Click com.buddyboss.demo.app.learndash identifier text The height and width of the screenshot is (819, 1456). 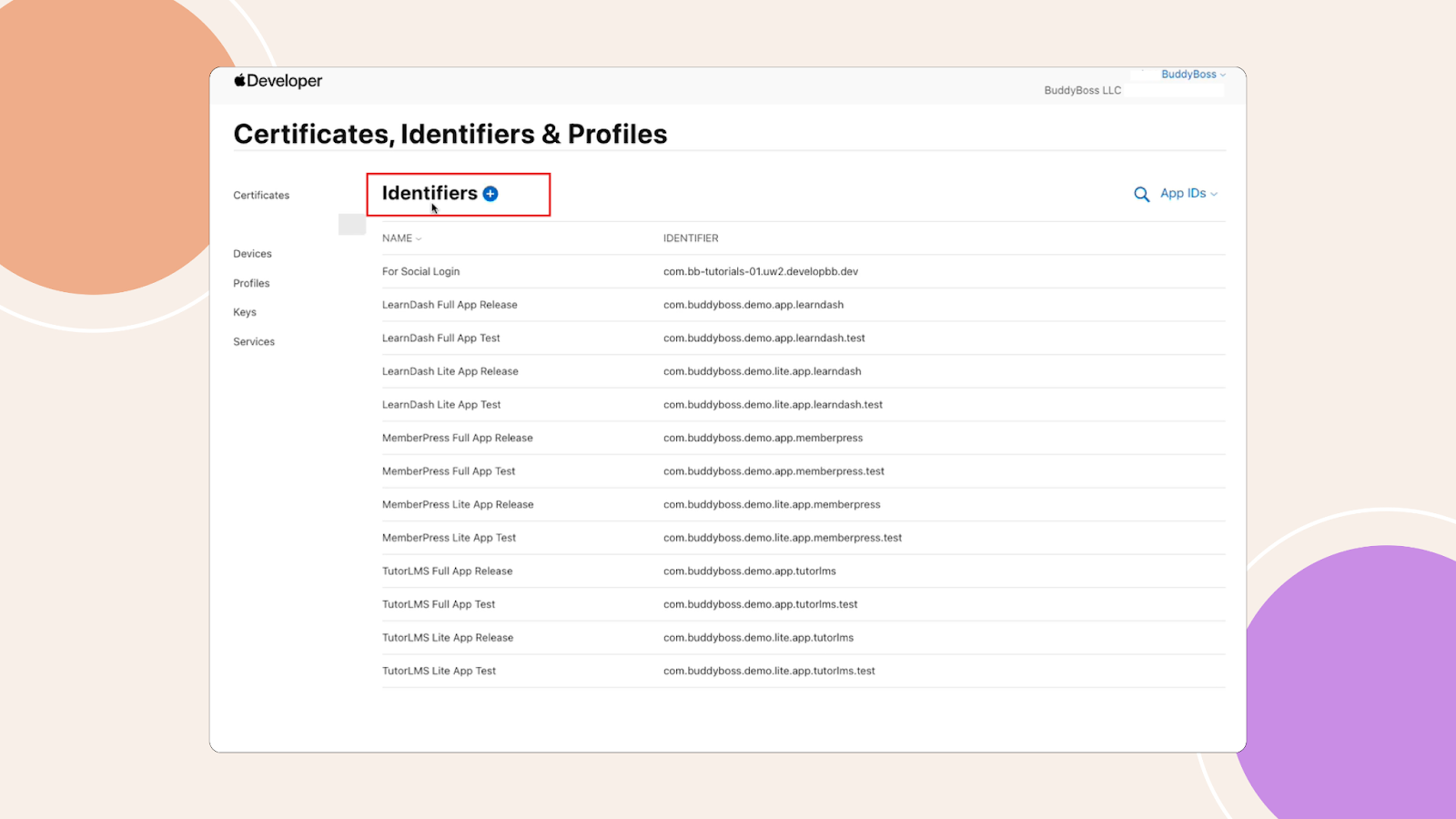753,305
